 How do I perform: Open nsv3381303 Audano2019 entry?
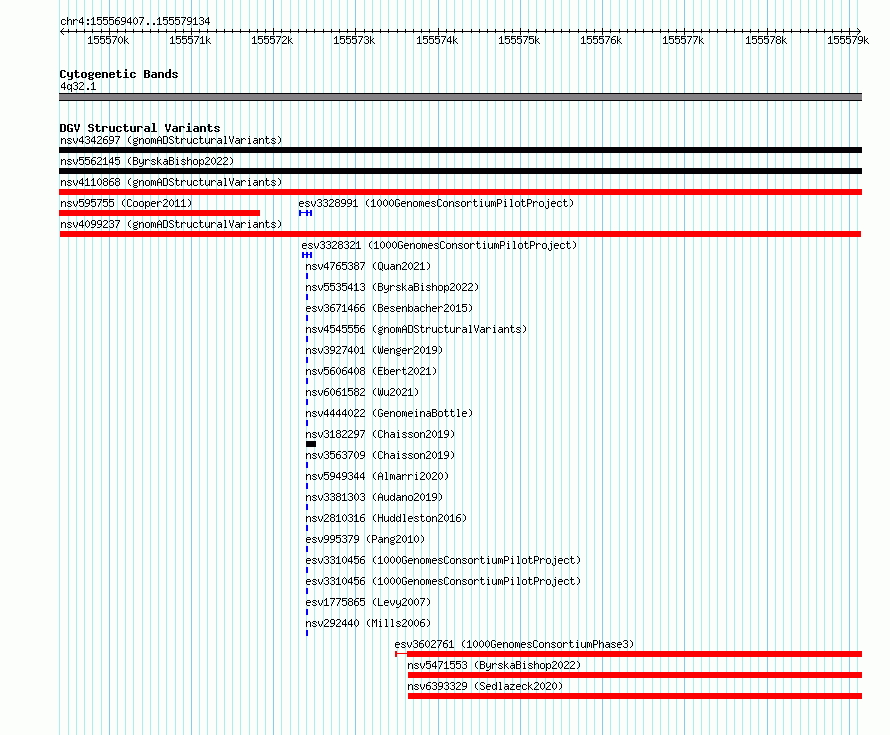click(374, 497)
